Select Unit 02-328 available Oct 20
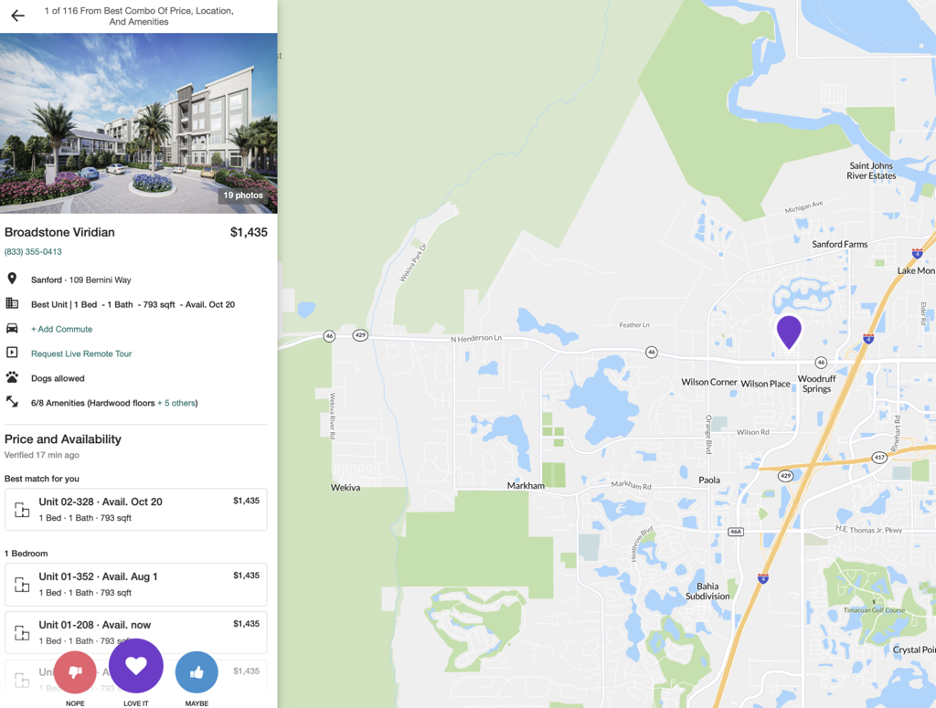The image size is (936, 708). click(136, 509)
